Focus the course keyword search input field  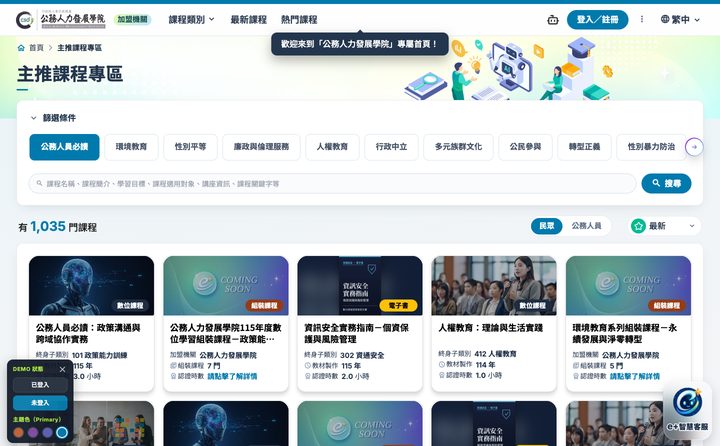332,183
